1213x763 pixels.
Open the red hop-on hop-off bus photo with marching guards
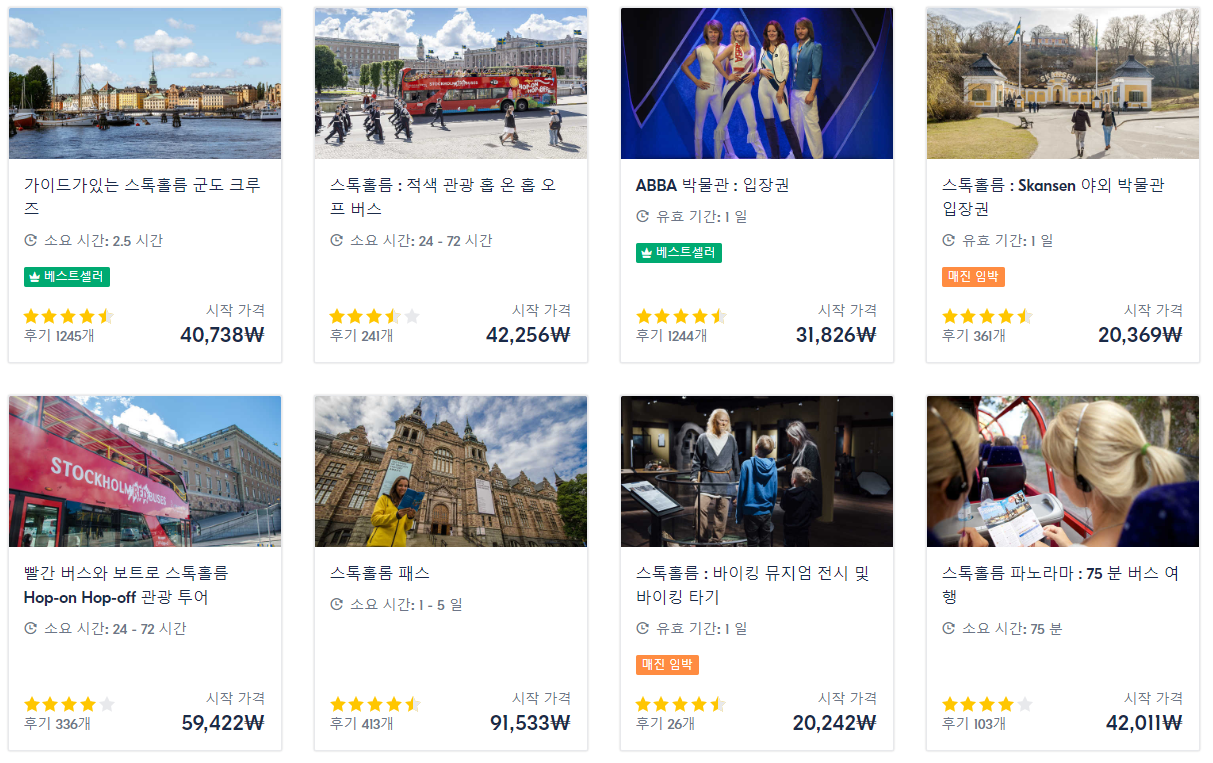451,83
